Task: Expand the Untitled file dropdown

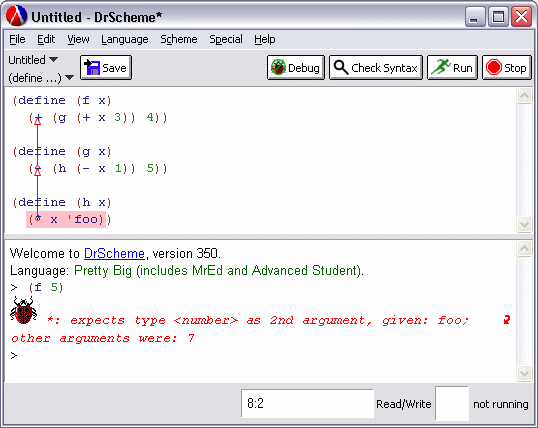Action: (x=33, y=60)
